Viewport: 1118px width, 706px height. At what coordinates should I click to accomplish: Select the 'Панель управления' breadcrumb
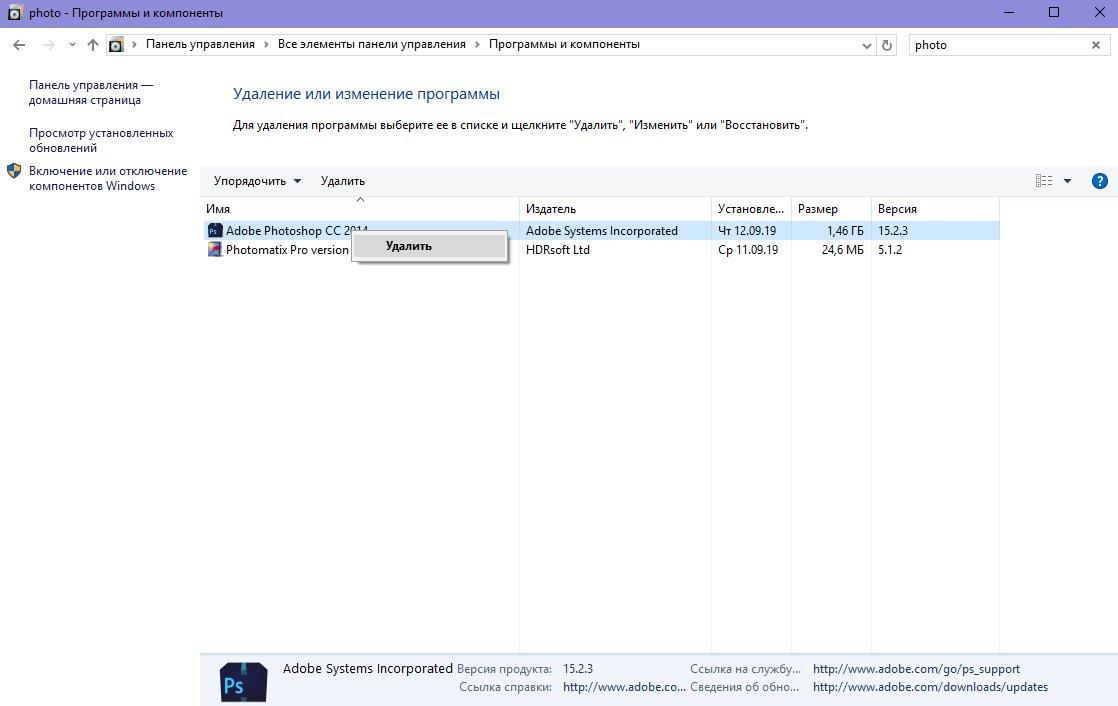(200, 44)
